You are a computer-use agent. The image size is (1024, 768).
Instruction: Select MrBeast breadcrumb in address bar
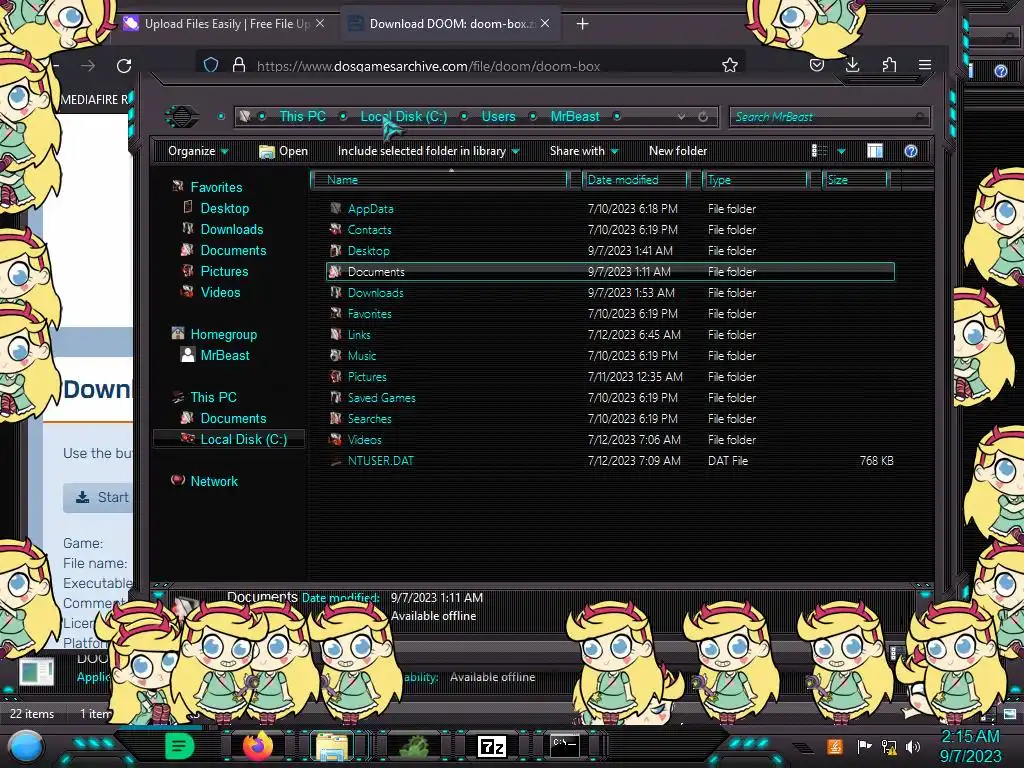[575, 116]
